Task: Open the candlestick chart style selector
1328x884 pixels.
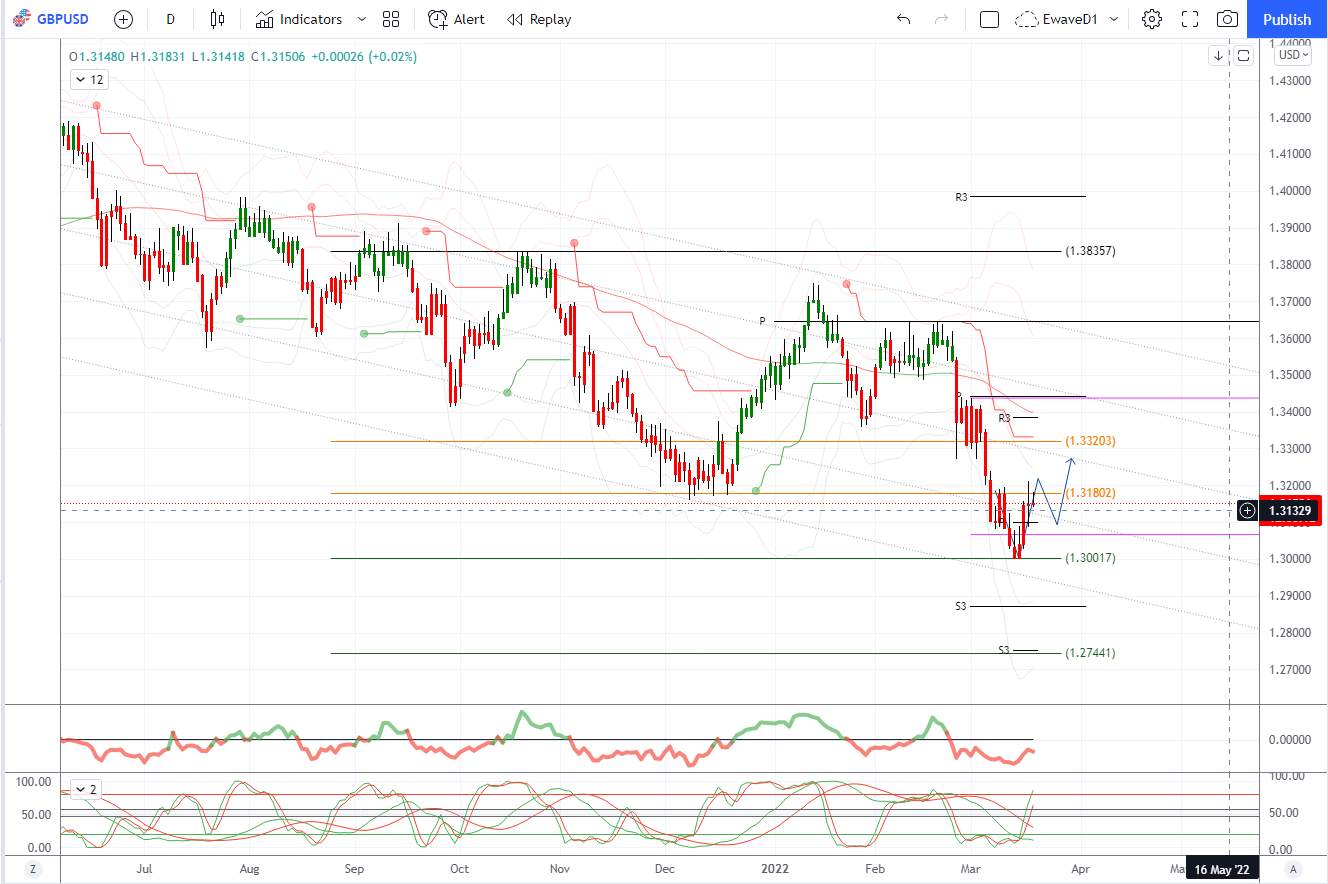Action: [x=217, y=19]
